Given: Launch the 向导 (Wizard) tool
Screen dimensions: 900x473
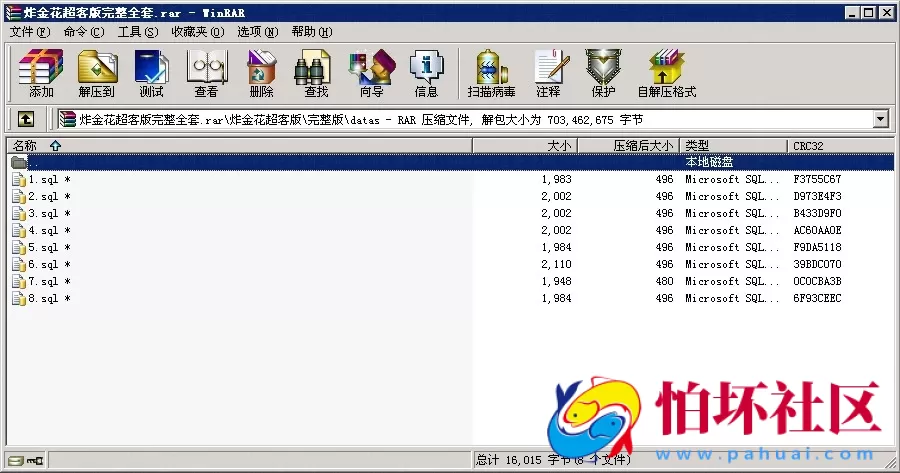Looking at the screenshot, I should pyautogui.click(x=371, y=73).
